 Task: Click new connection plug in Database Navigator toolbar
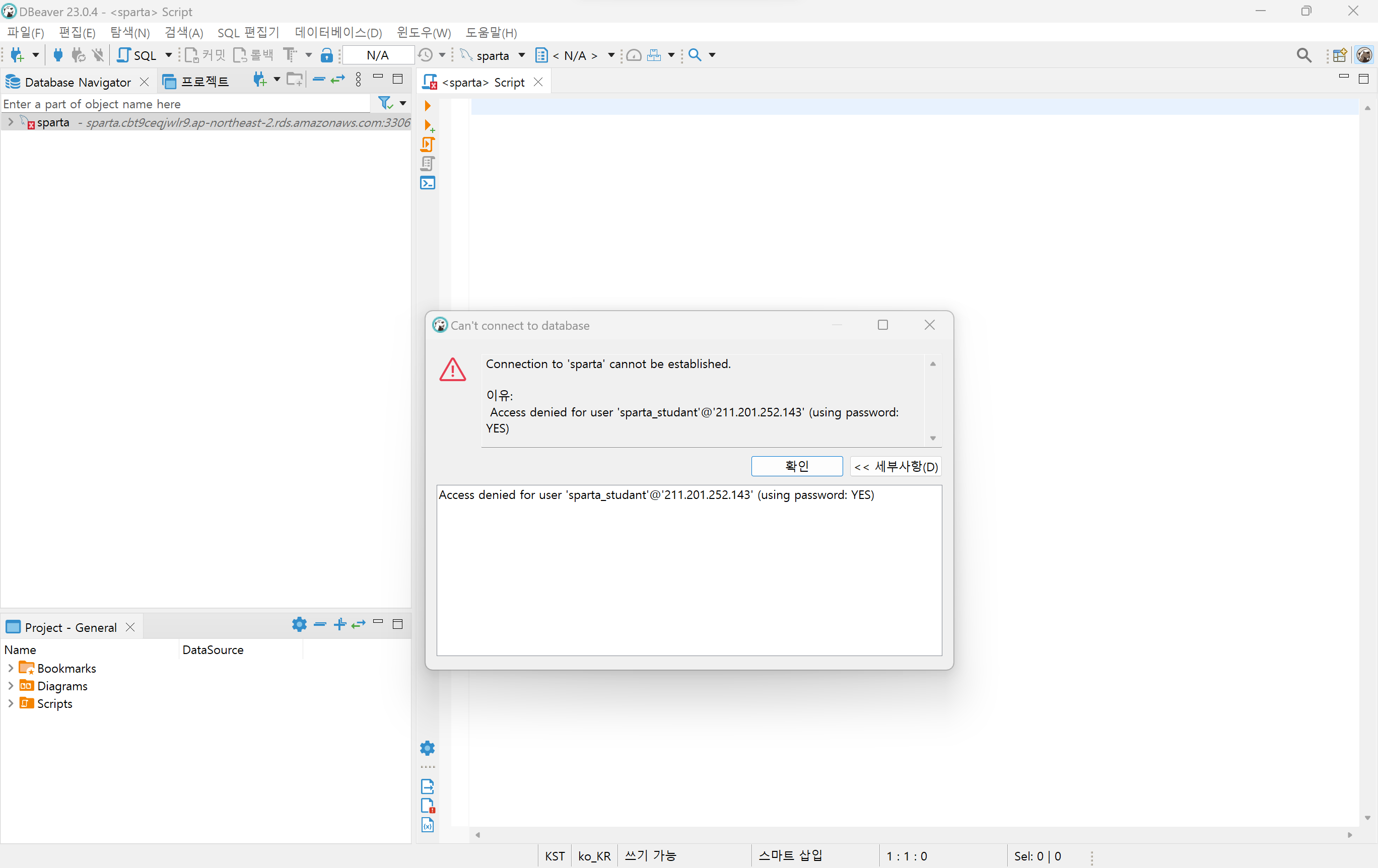[x=260, y=80]
